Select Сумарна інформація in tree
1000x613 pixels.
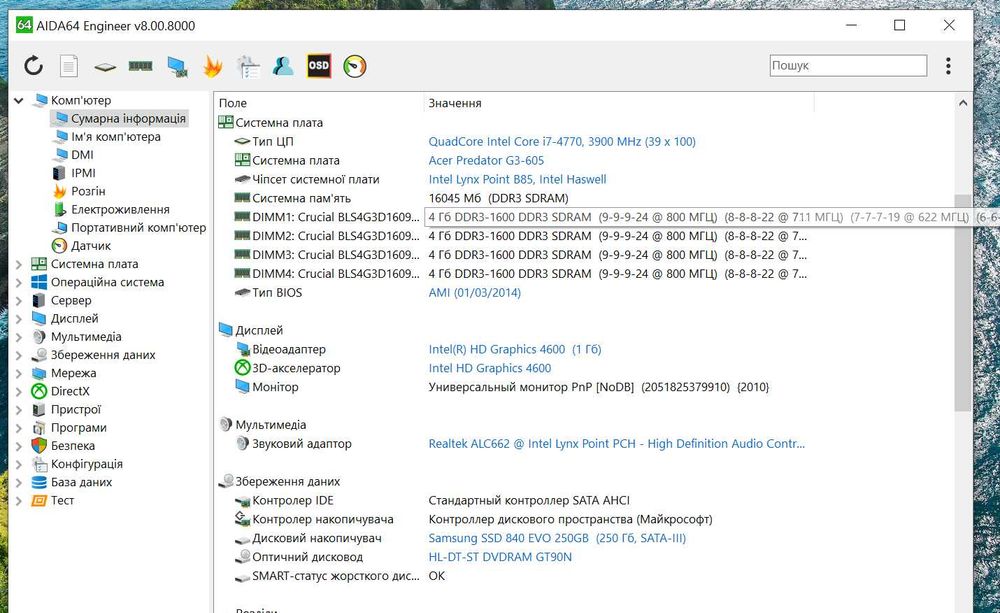tap(128, 119)
